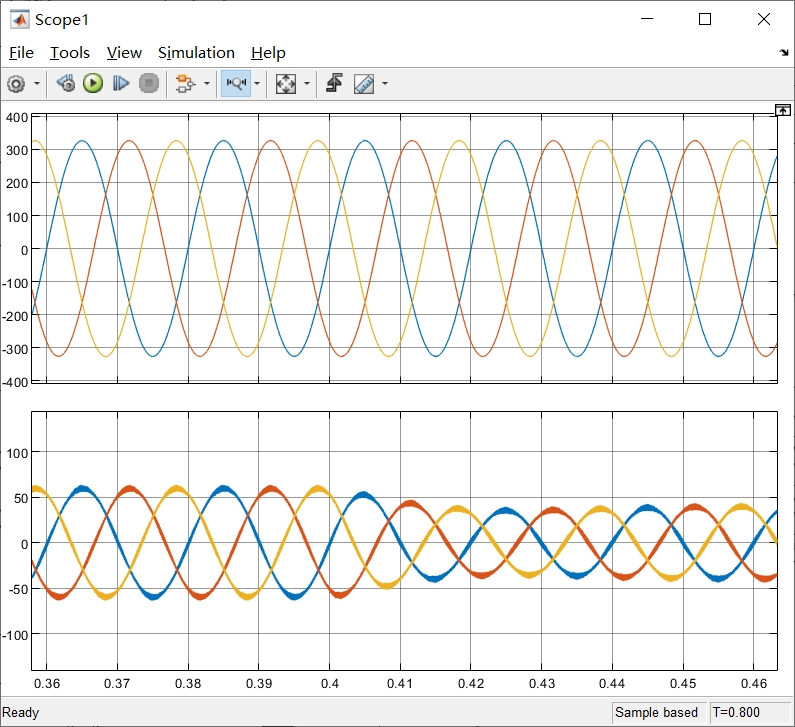Click the Triggers icon

(334, 83)
